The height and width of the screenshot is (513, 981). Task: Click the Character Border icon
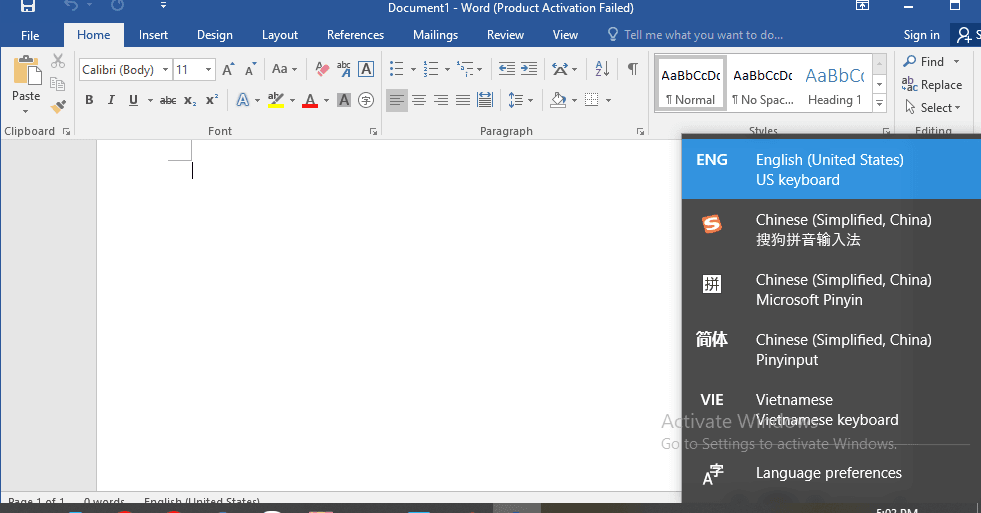point(365,69)
